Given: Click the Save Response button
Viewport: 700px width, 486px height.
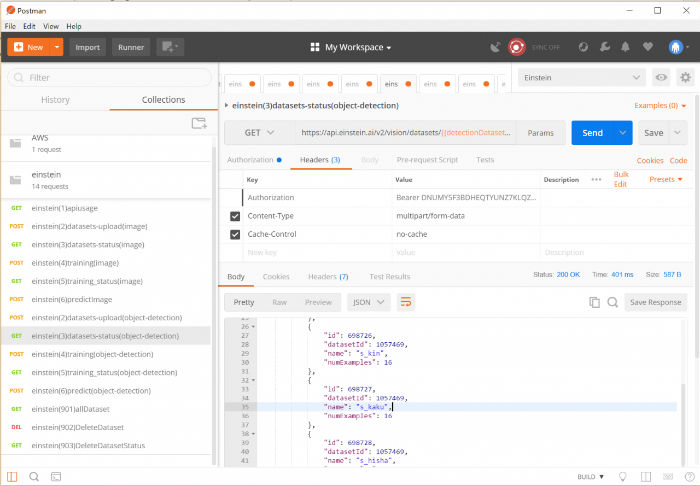Looking at the screenshot, I should (655, 302).
